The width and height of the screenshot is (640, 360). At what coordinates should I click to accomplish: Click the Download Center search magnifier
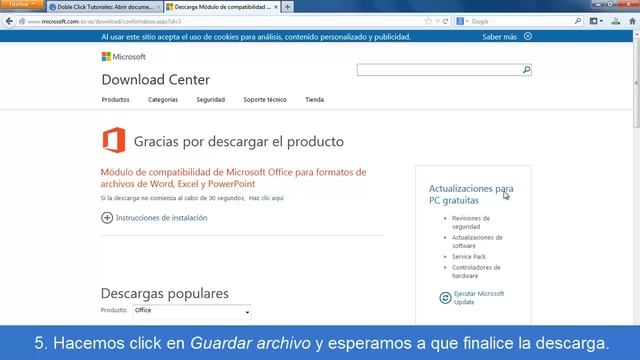tap(526, 70)
